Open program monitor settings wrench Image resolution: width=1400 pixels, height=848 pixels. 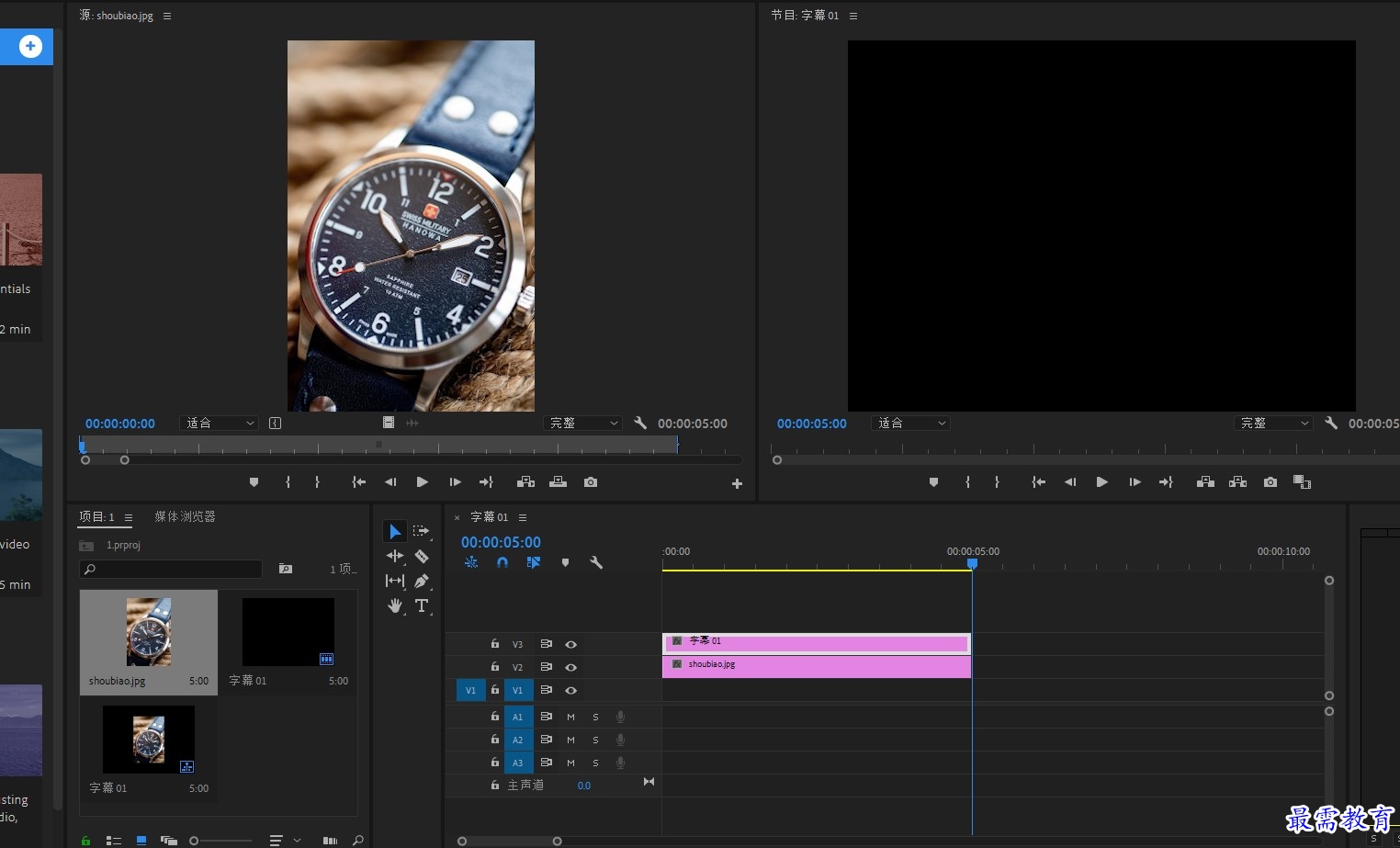1331,424
